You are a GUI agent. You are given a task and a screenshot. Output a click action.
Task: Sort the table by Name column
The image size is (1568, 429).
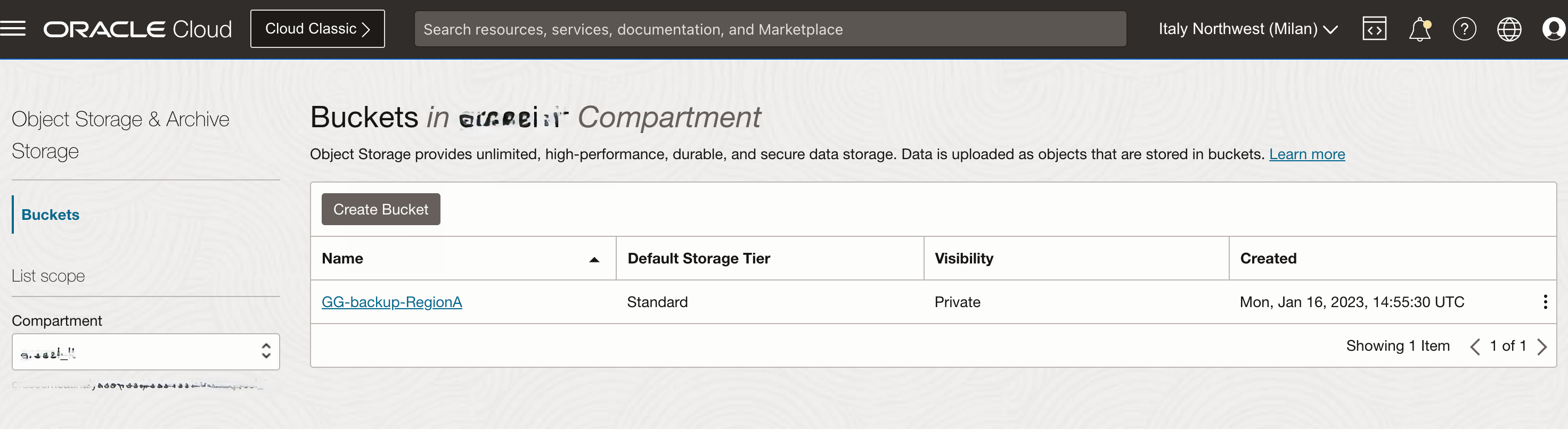pyautogui.click(x=463, y=259)
